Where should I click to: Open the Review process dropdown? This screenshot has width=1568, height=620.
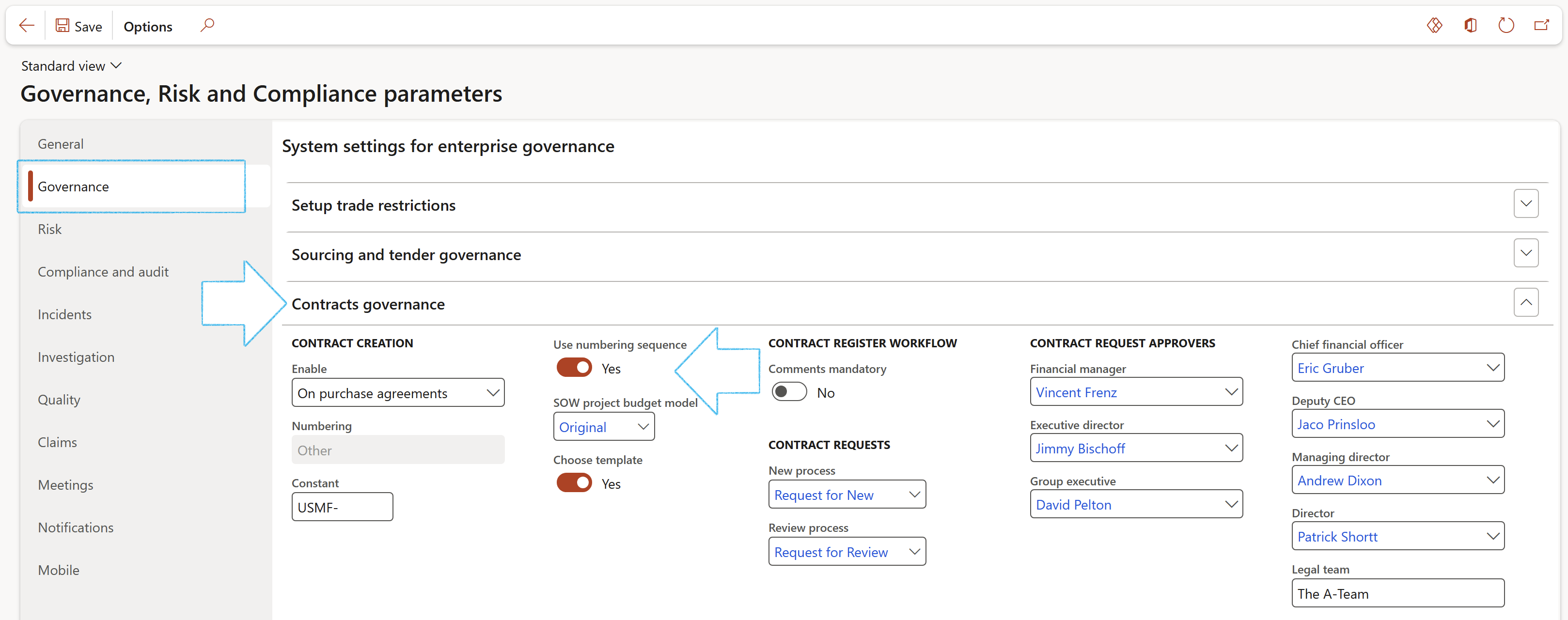pyautogui.click(x=847, y=552)
